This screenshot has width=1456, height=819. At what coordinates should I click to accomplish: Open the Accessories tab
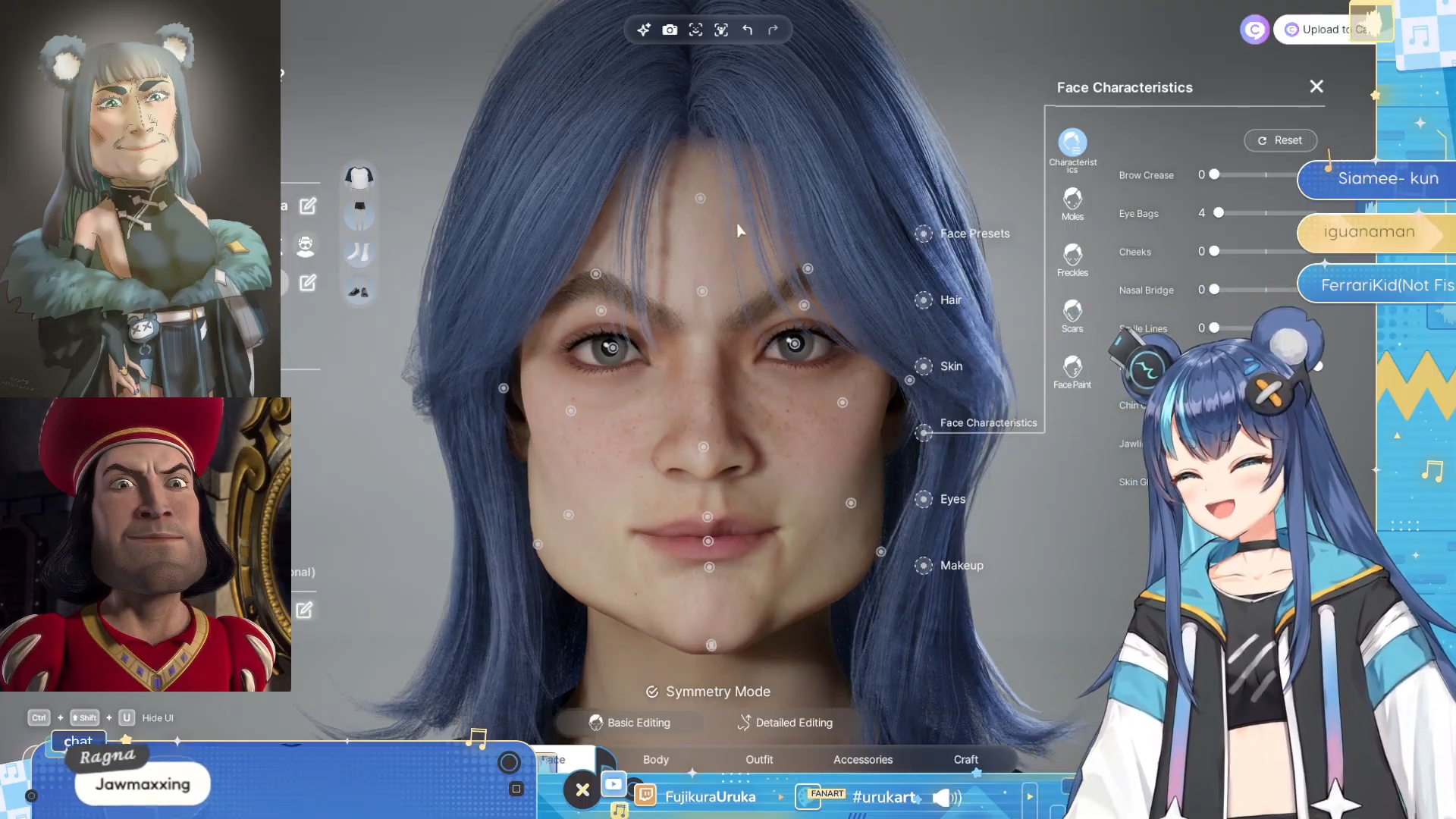coord(863,759)
